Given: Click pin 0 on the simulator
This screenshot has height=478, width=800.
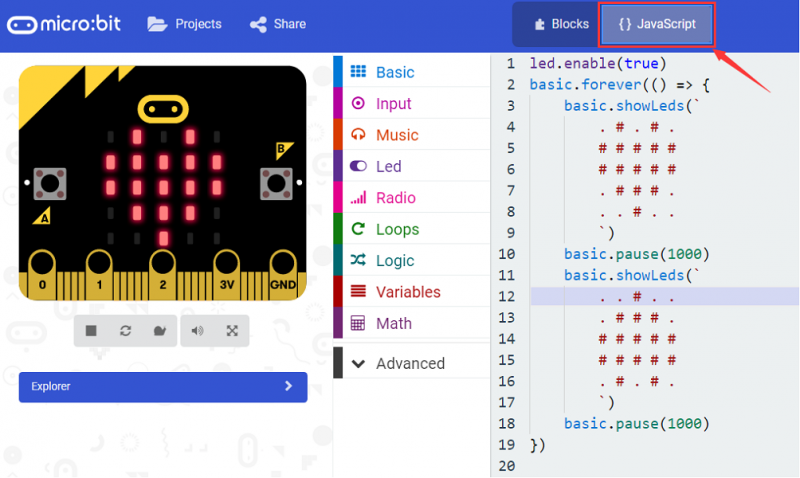Looking at the screenshot, I should [42, 275].
